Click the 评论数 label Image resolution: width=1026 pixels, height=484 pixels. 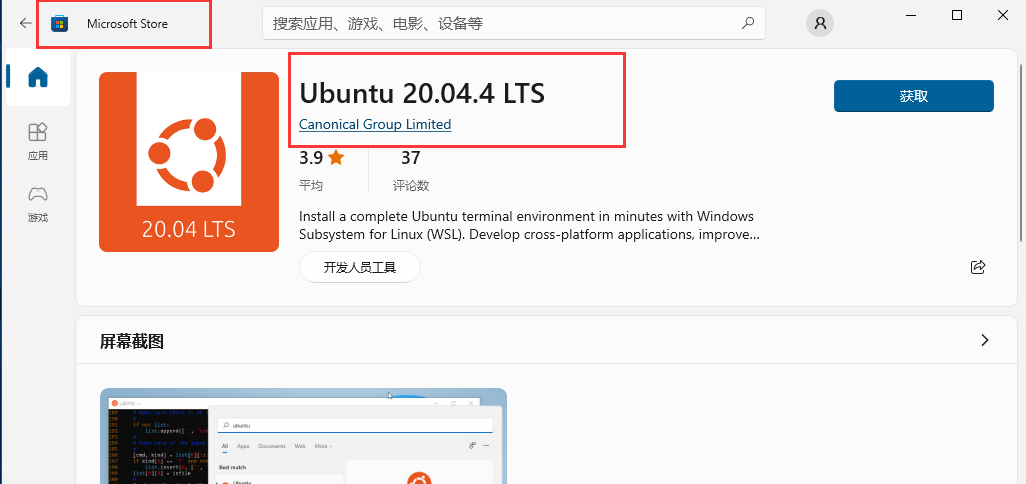click(x=410, y=185)
